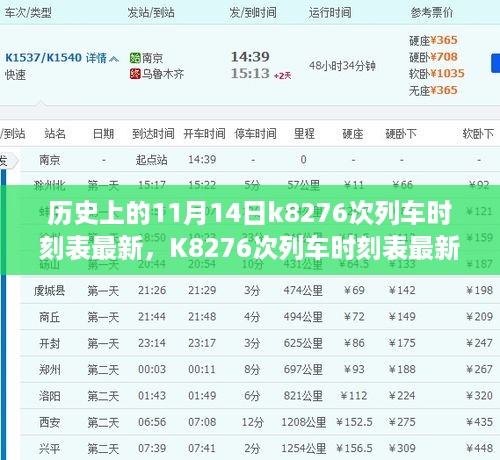The height and width of the screenshot is (460, 500).
Task: Click the green 始 origin station icon
Action: [135, 58]
